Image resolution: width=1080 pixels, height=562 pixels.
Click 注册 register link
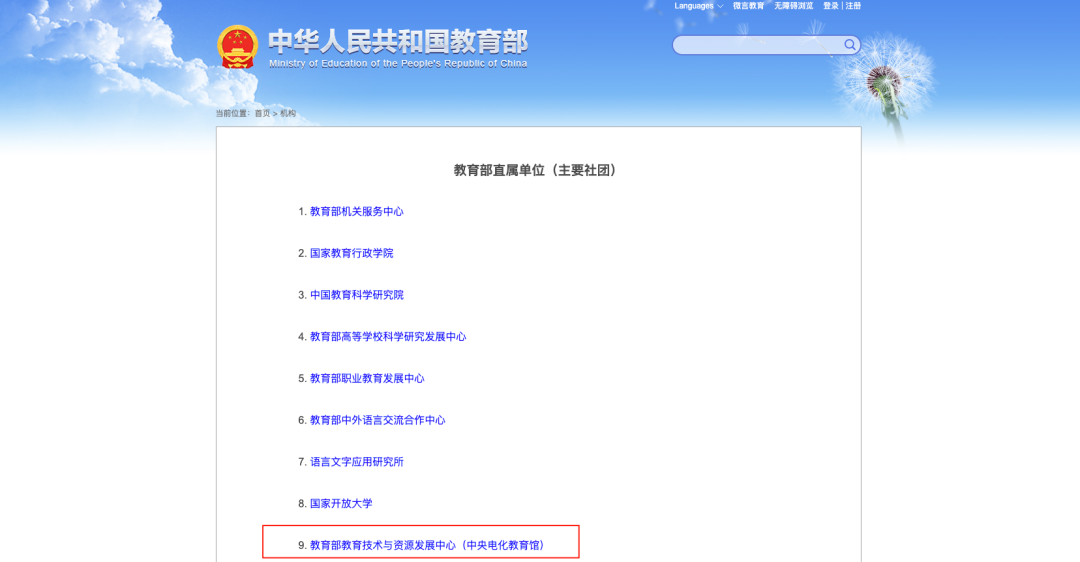coord(853,6)
